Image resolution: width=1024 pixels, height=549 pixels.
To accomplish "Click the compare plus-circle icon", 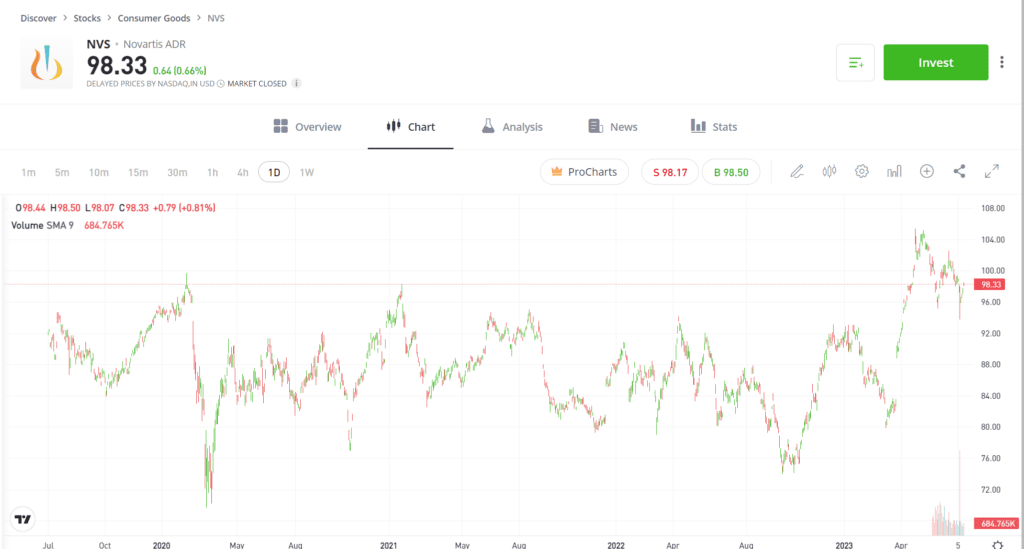I will 927,172.
